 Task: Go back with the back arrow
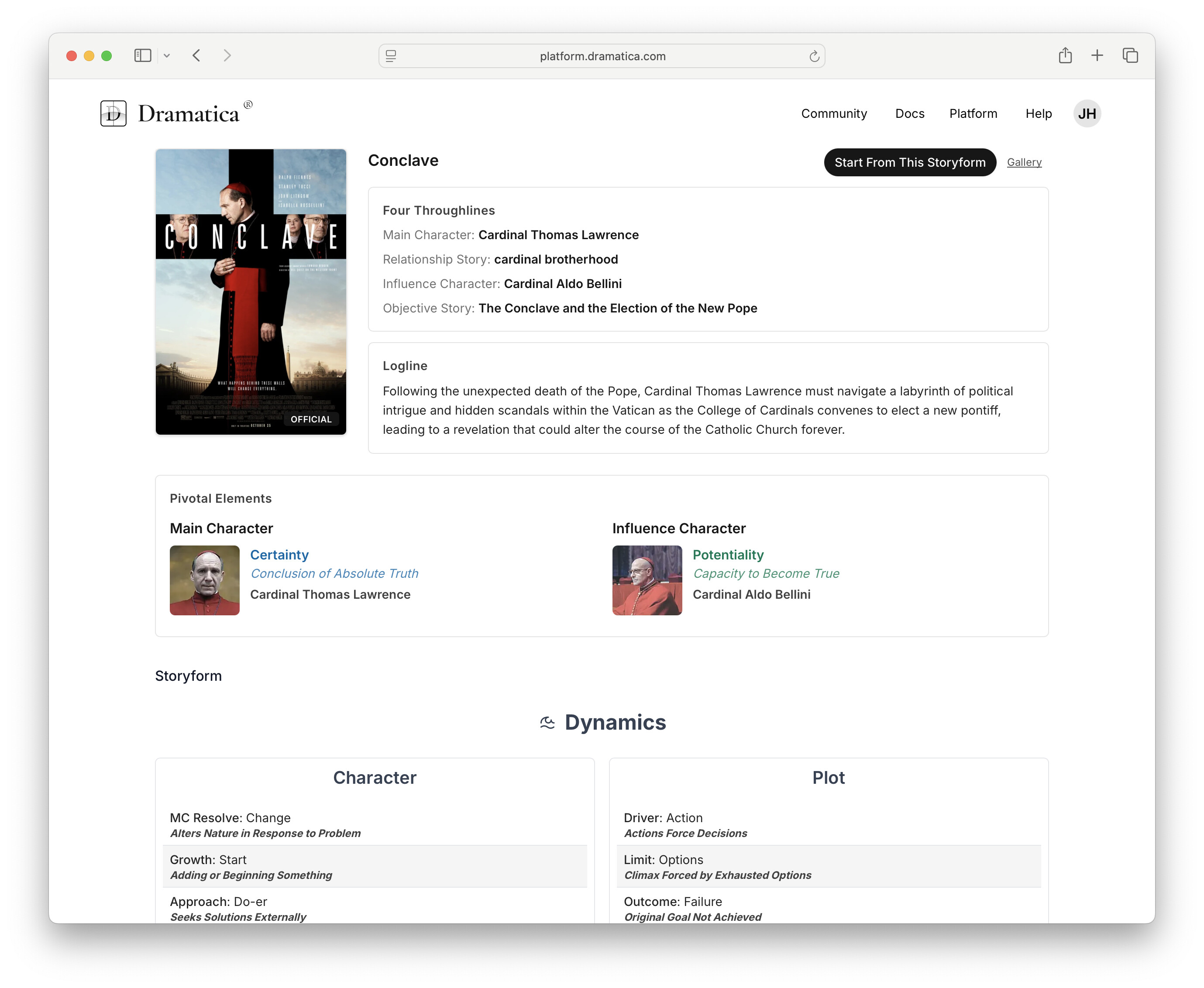click(196, 55)
